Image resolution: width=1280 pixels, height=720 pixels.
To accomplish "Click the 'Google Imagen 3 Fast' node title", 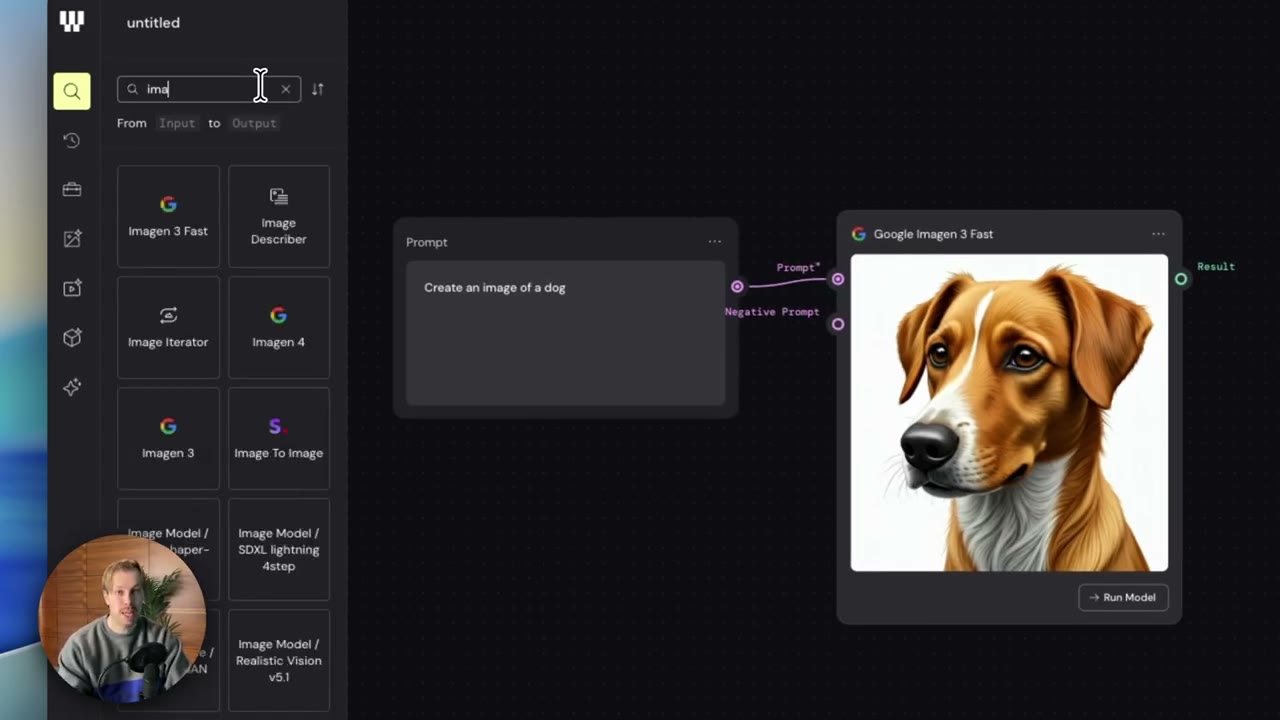I will click(x=933, y=234).
